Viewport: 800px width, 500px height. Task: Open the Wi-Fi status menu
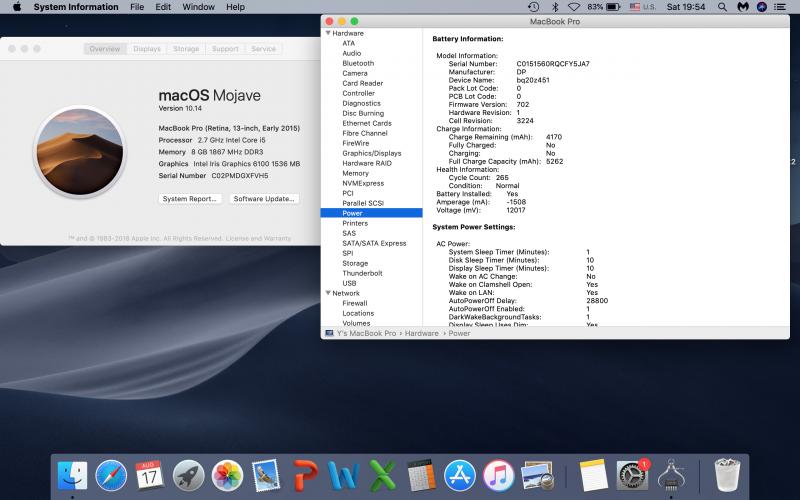574,7
